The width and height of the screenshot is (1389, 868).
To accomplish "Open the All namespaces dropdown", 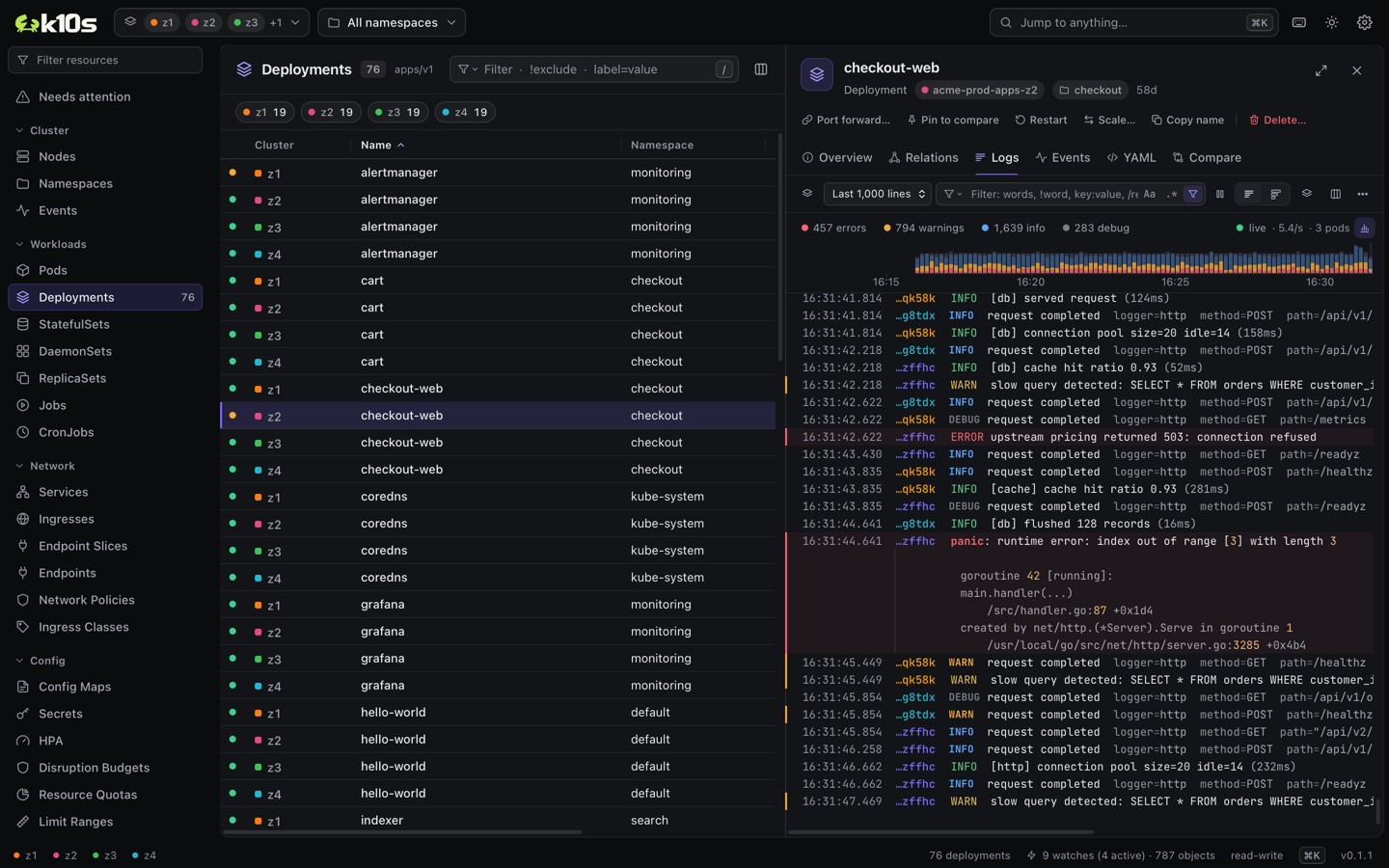I will [392, 22].
